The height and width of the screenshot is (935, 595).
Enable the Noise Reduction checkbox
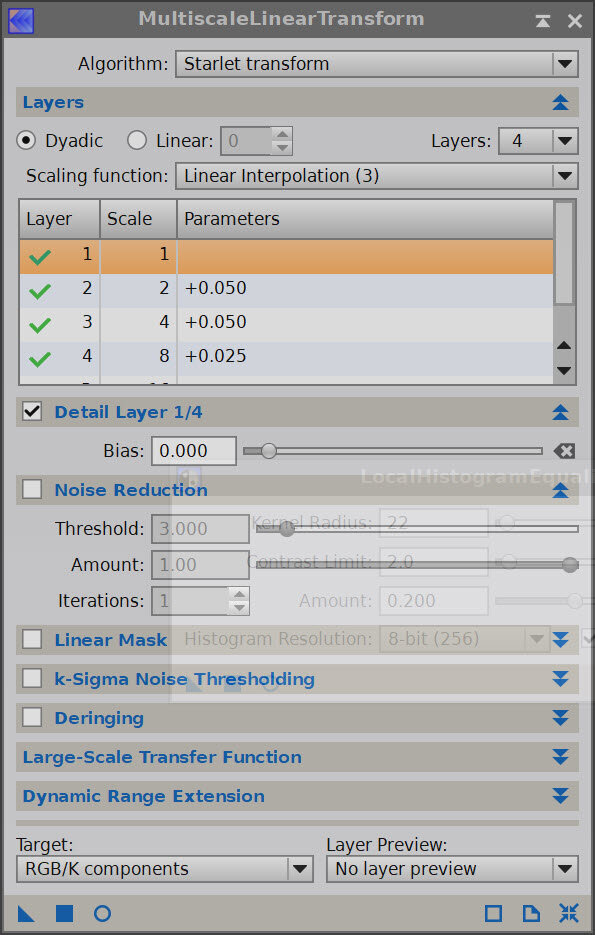(32, 490)
